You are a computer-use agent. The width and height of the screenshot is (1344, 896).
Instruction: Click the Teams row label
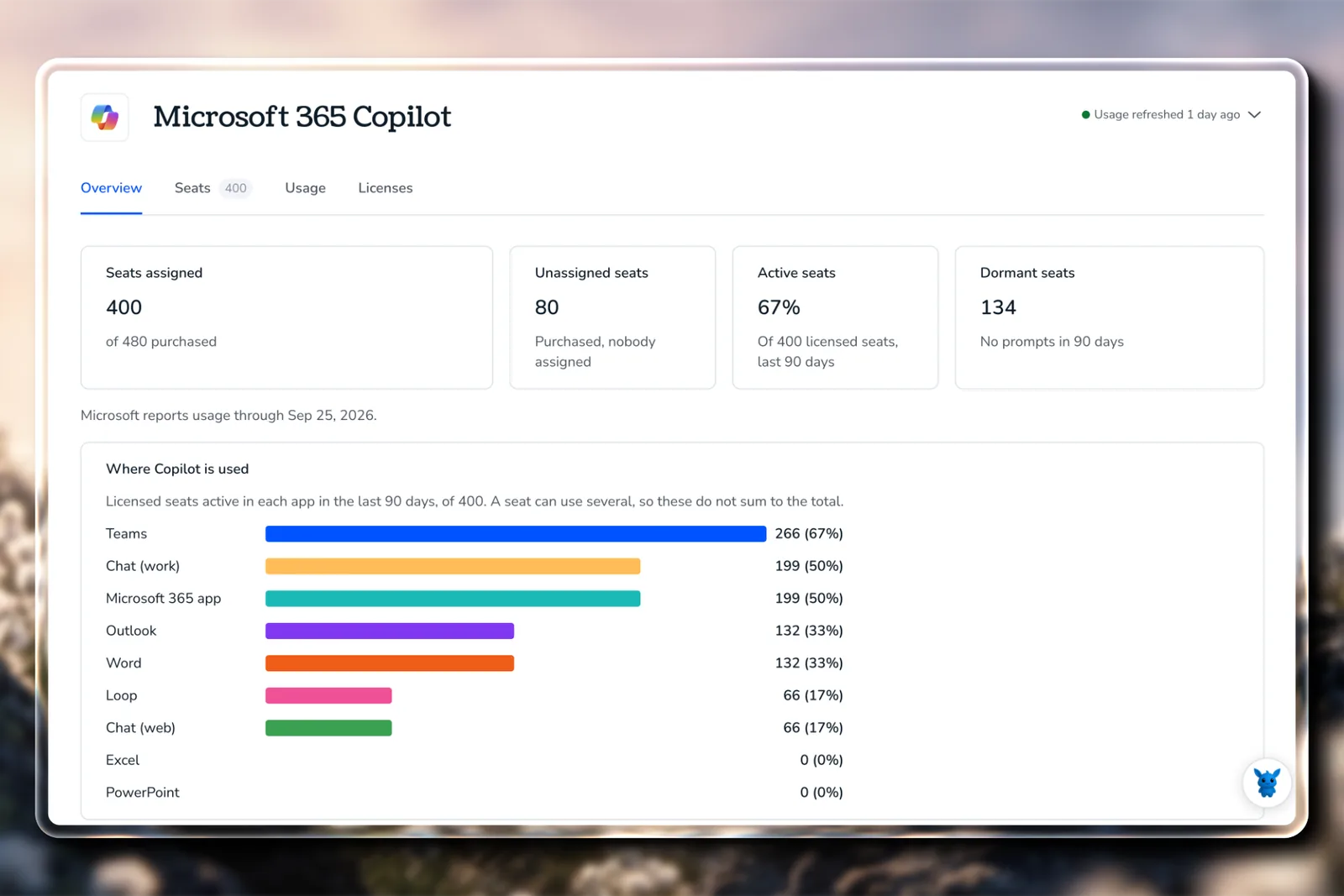[x=126, y=534]
